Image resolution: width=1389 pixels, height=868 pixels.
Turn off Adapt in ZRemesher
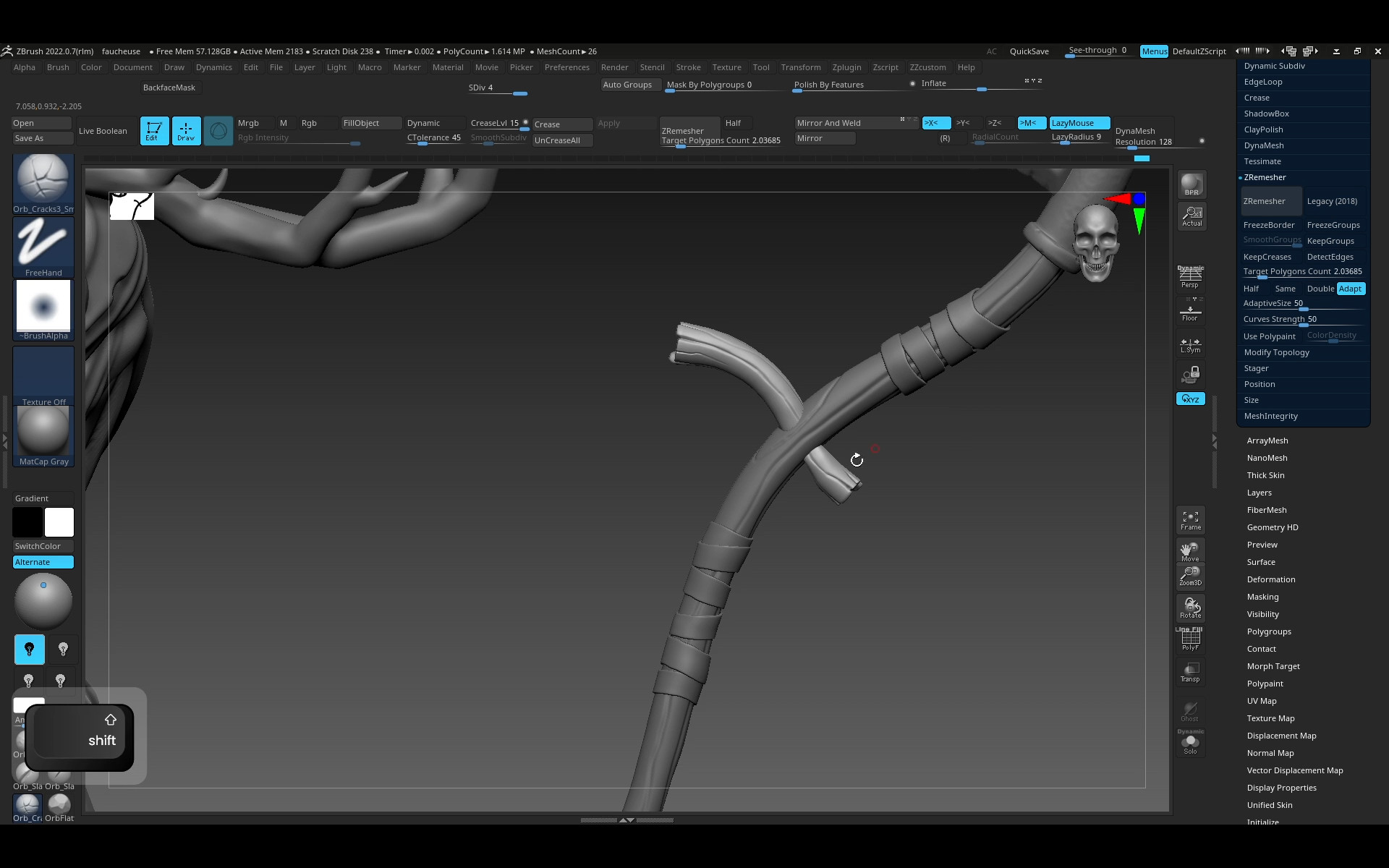1350,289
